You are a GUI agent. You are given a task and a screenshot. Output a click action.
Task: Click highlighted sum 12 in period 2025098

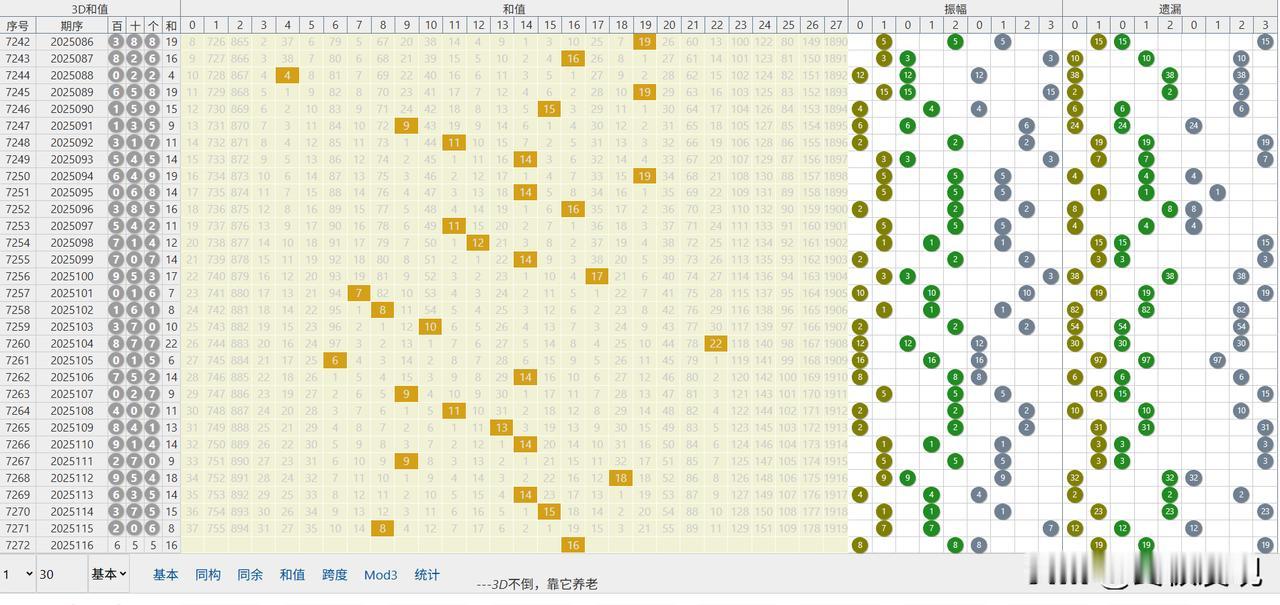[478, 243]
